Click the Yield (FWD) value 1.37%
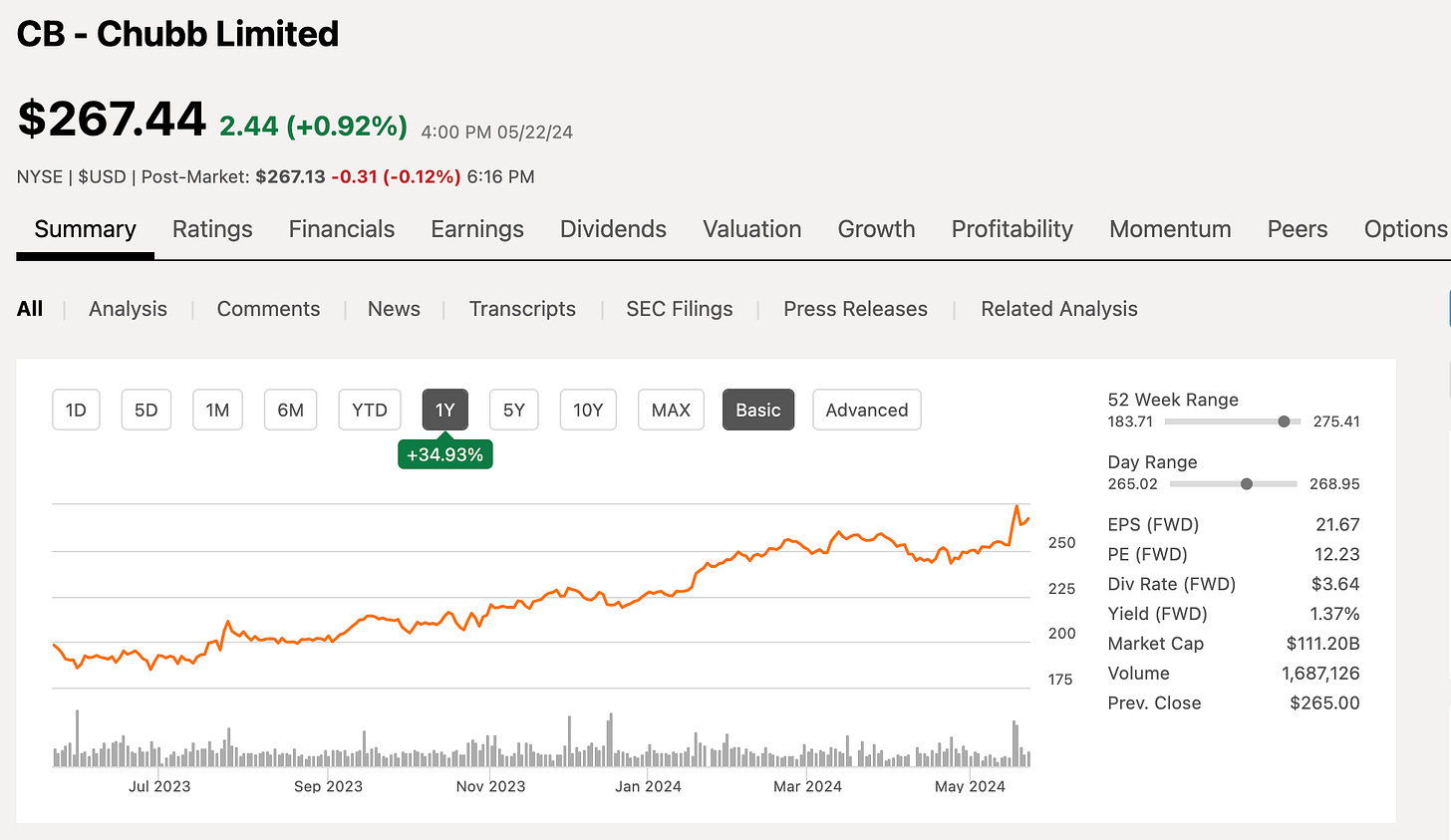 coord(1334,614)
